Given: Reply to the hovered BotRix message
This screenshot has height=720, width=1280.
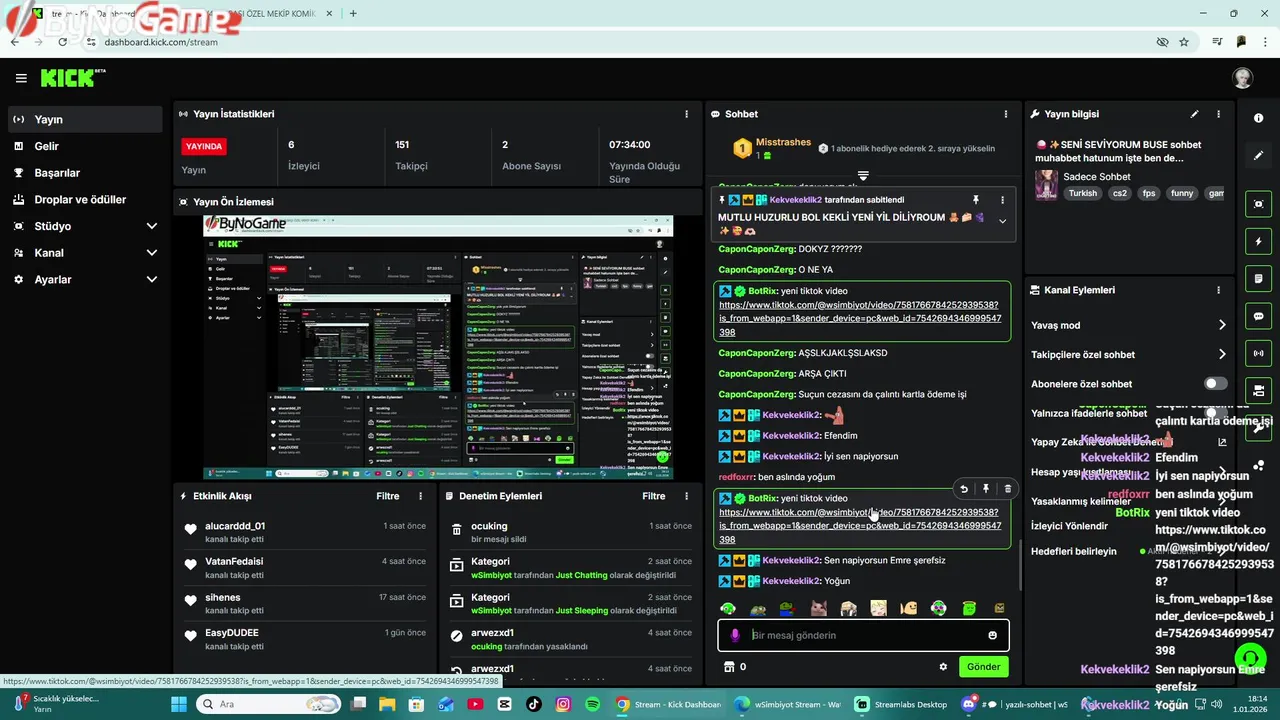Looking at the screenshot, I should point(964,489).
